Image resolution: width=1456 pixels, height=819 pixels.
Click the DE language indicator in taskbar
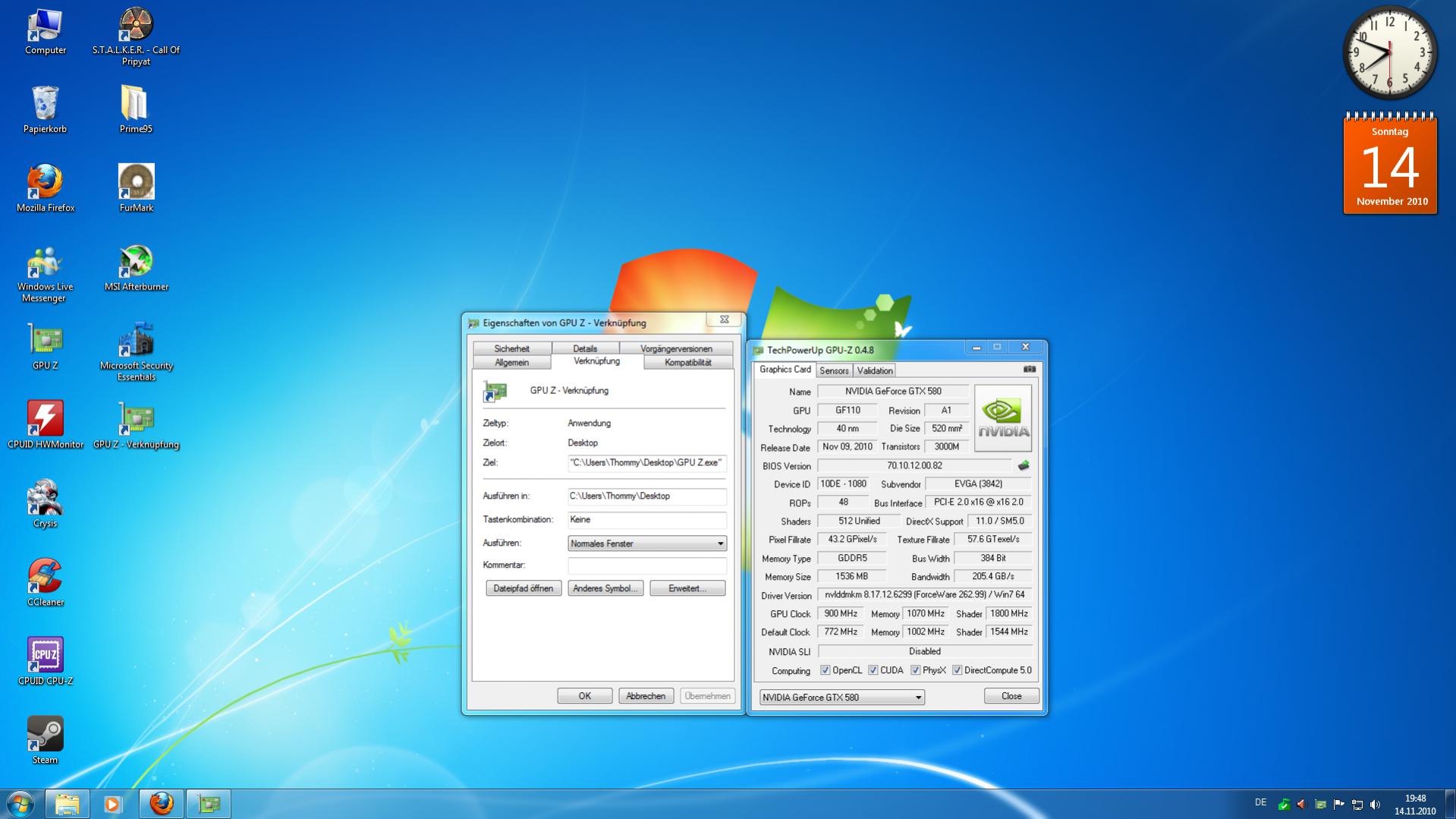[x=1260, y=802]
